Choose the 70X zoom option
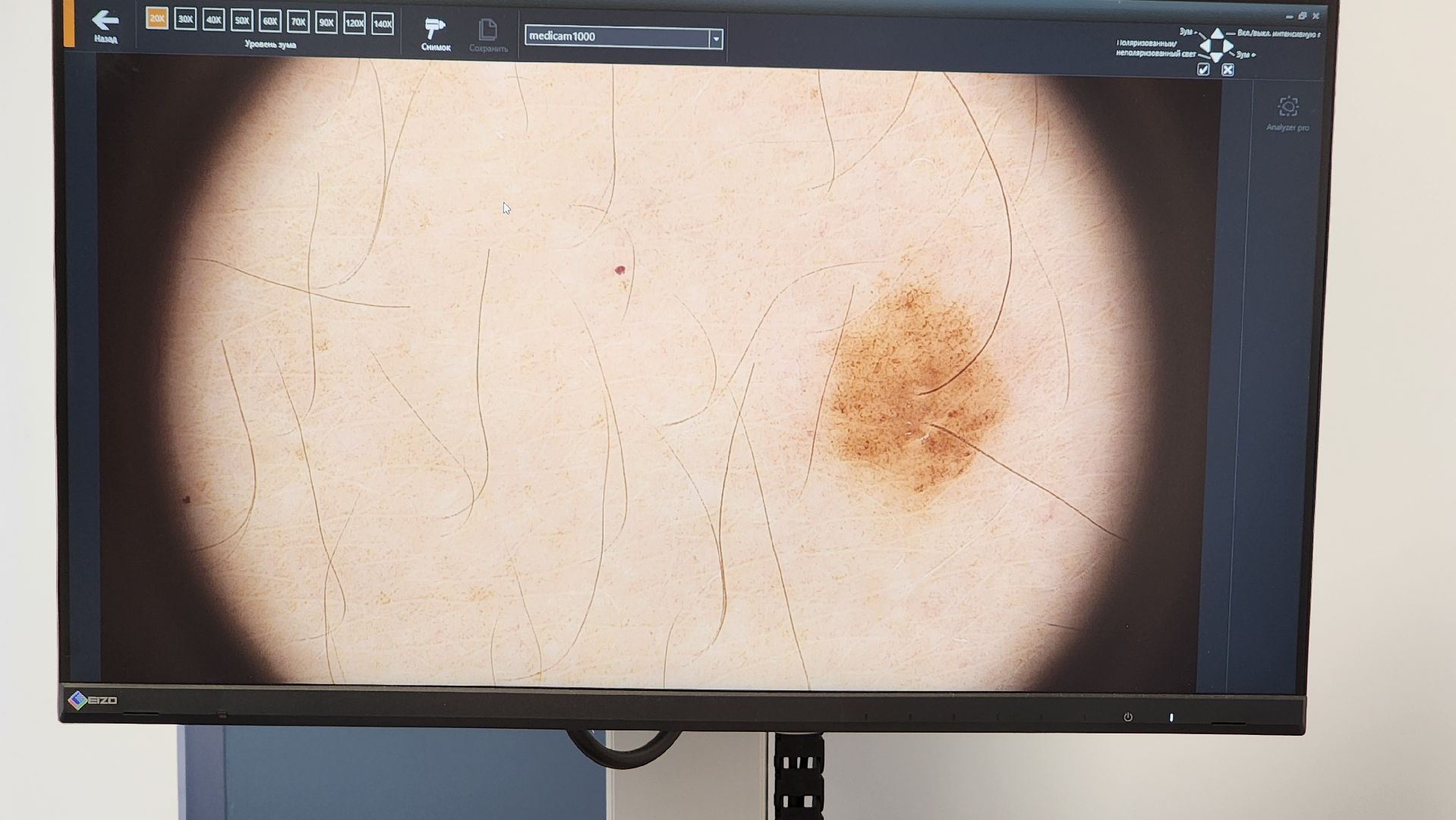Image resolution: width=1456 pixels, height=820 pixels. [298, 22]
